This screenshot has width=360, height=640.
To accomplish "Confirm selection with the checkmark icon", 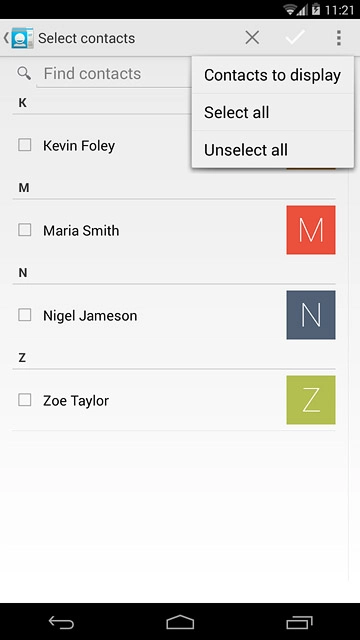I will pyautogui.click(x=295, y=38).
